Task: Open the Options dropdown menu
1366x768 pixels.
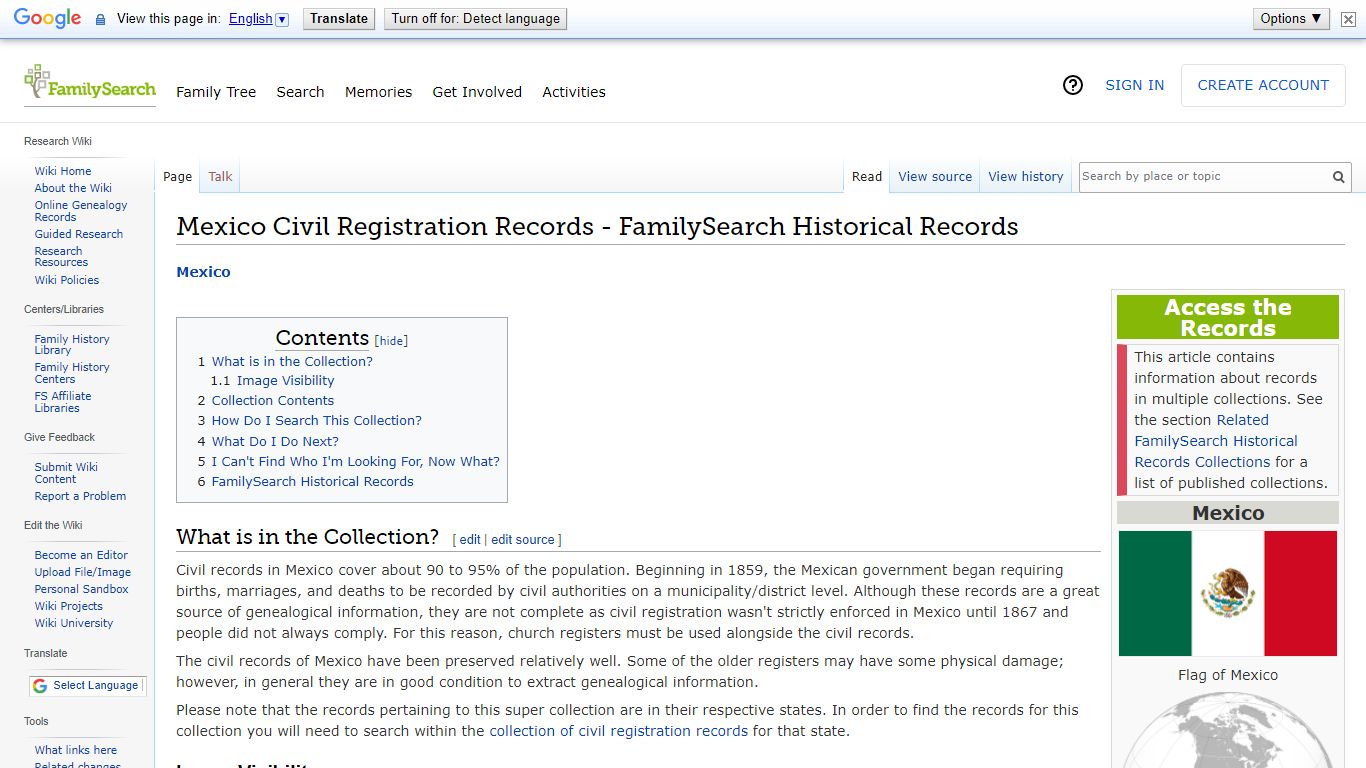Action: click(1290, 17)
